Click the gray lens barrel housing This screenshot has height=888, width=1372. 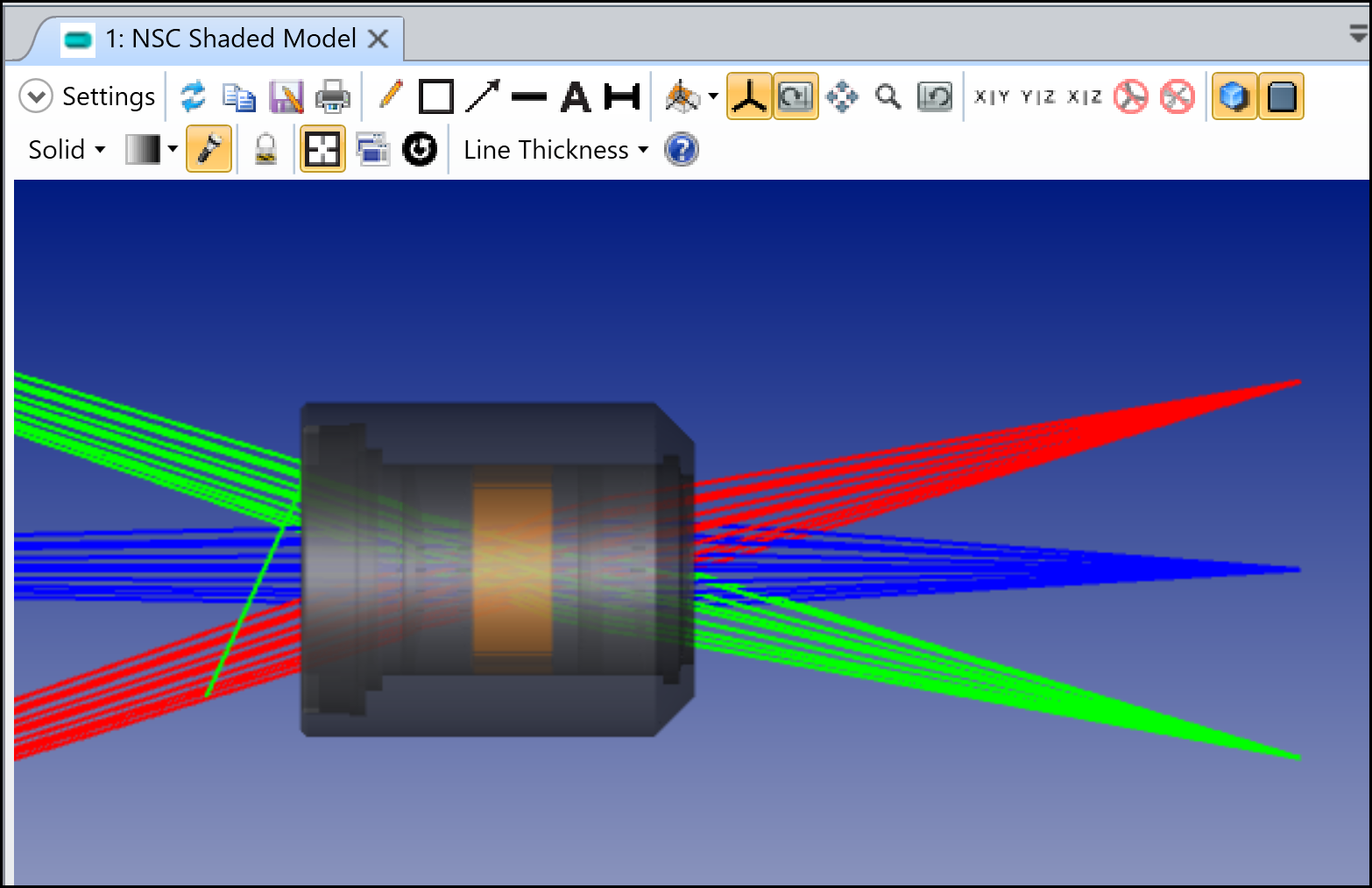point(497,570)
